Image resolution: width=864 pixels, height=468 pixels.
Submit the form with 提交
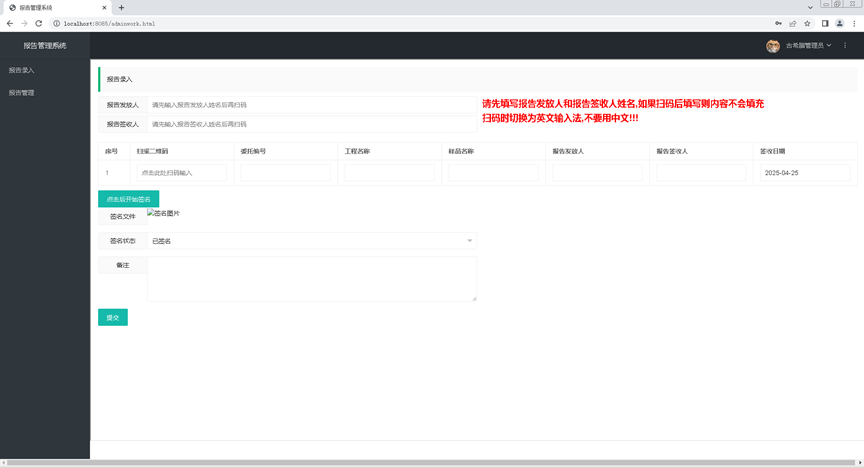(x=113, y=318)
